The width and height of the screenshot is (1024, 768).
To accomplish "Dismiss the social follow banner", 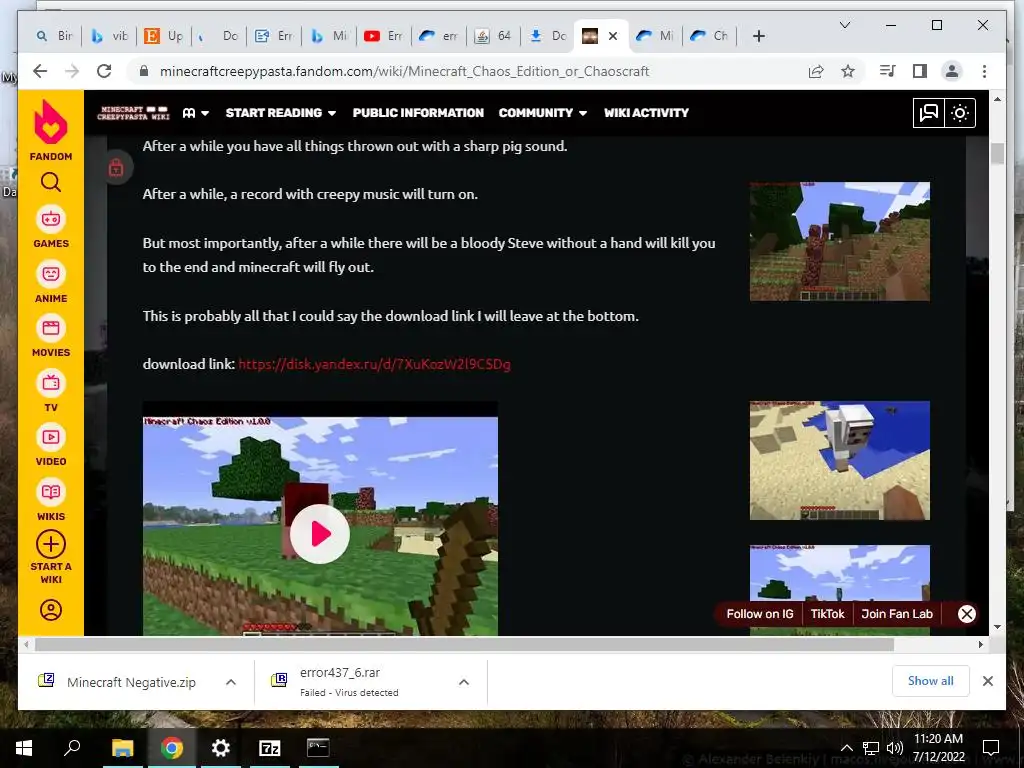I will [x=967, y=614].
